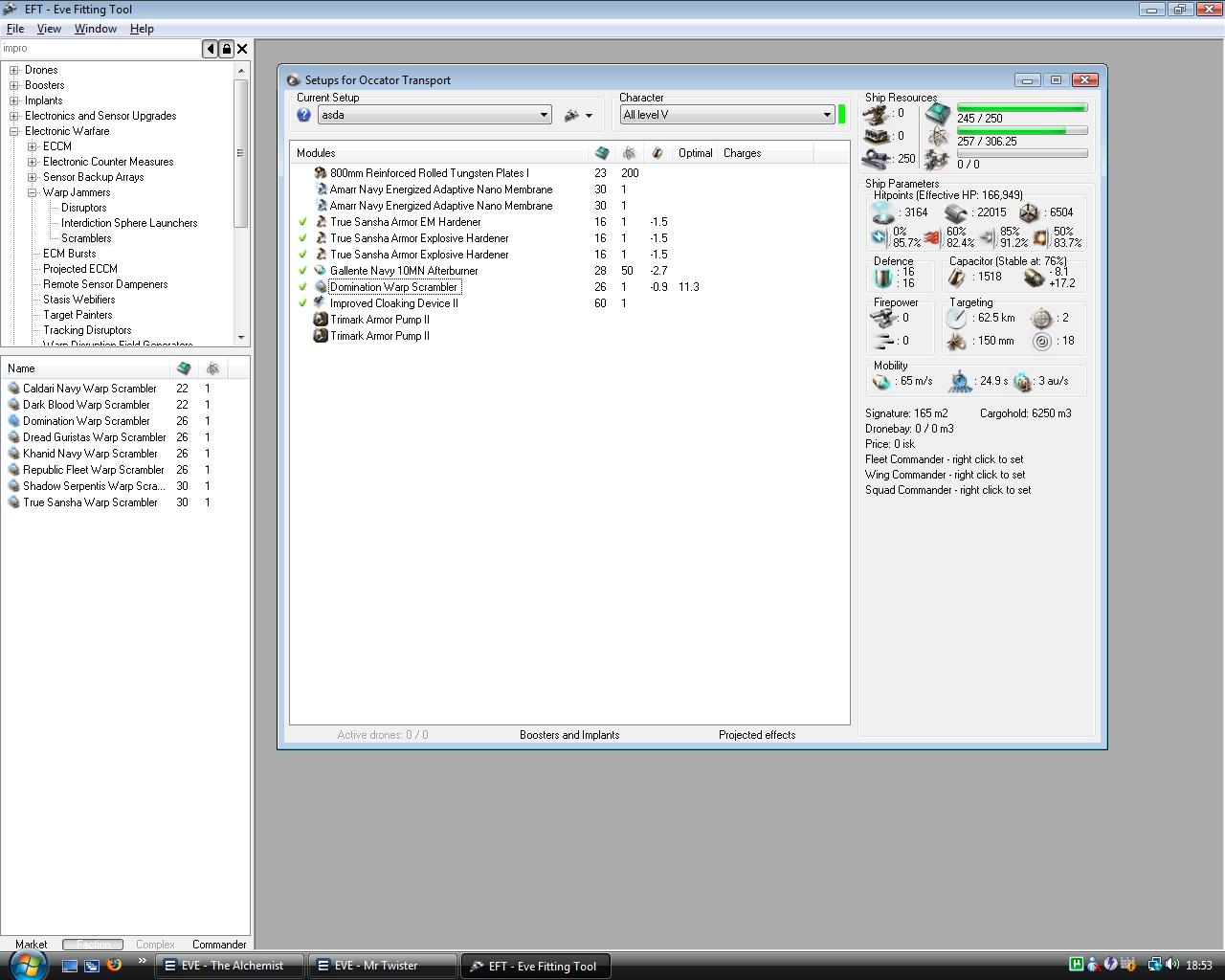Click the calibration icon showing 250

877,159
